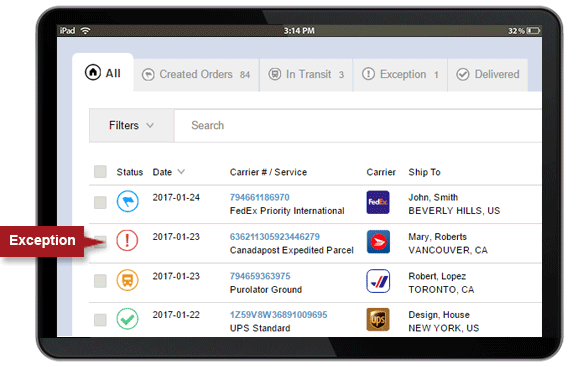Image resolution: width=585 pixels, height=367 pixels.
Task: Click the 2017-01-22 date cell
Action: (176, 315)
